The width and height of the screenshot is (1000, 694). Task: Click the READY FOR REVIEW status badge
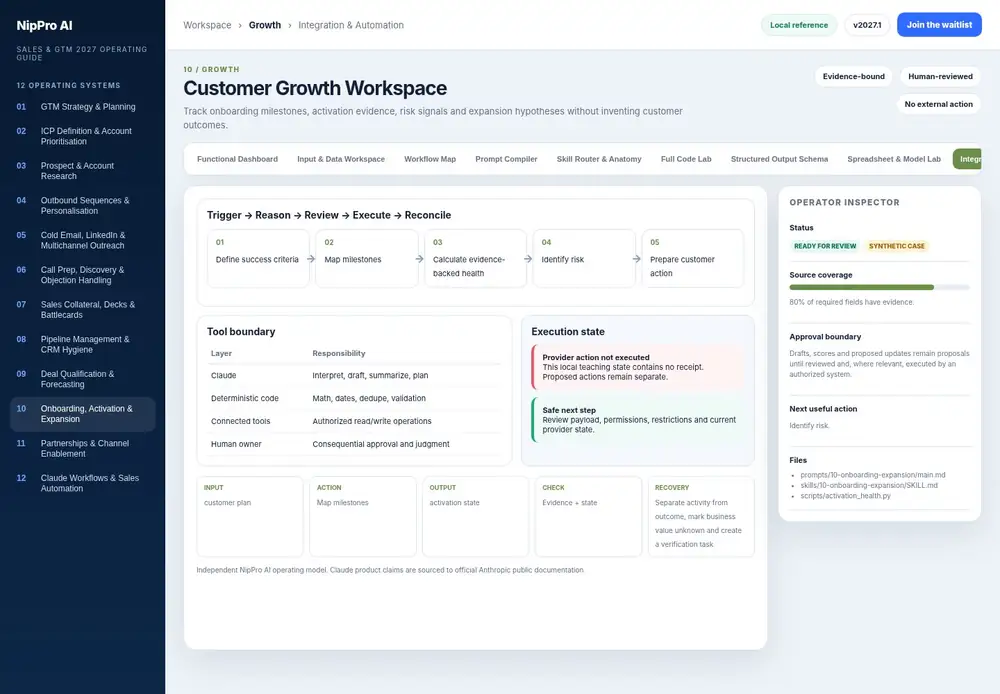(x=825, y=246)
